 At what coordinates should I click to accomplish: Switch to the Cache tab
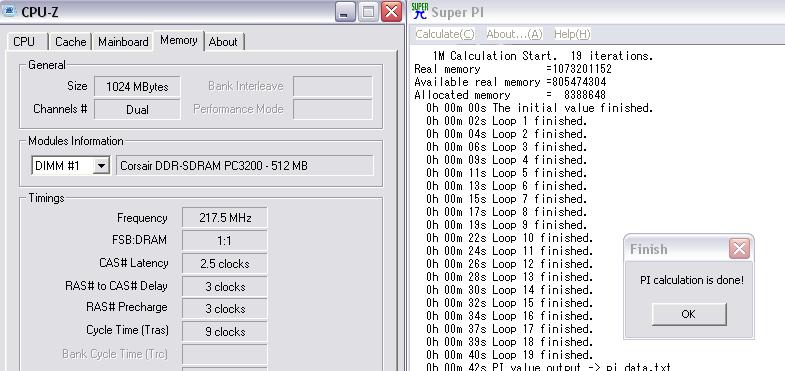(x=71, y=42)
